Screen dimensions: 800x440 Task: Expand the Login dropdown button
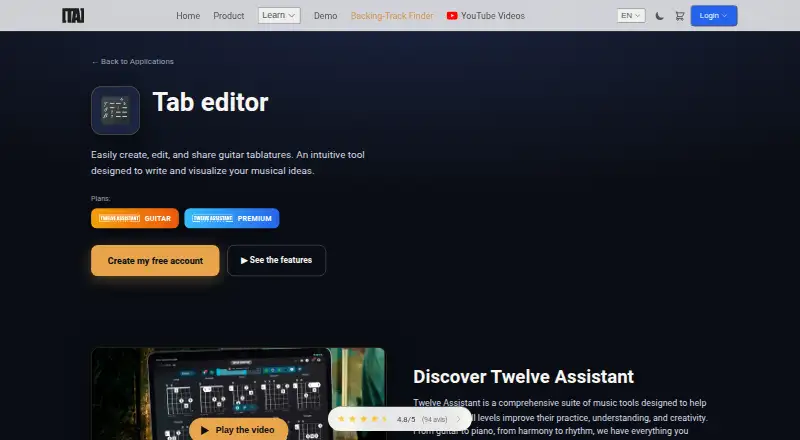point(714,16)
